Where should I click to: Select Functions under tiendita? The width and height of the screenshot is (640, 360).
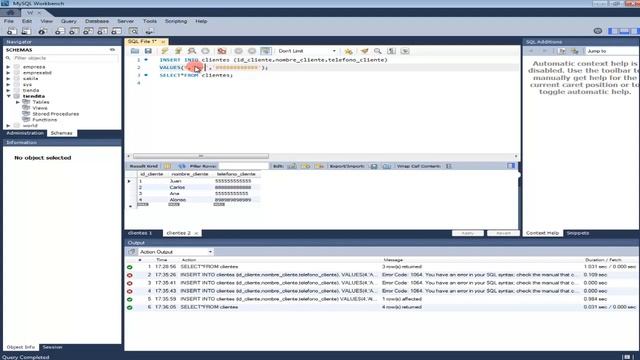coord(44,120)
